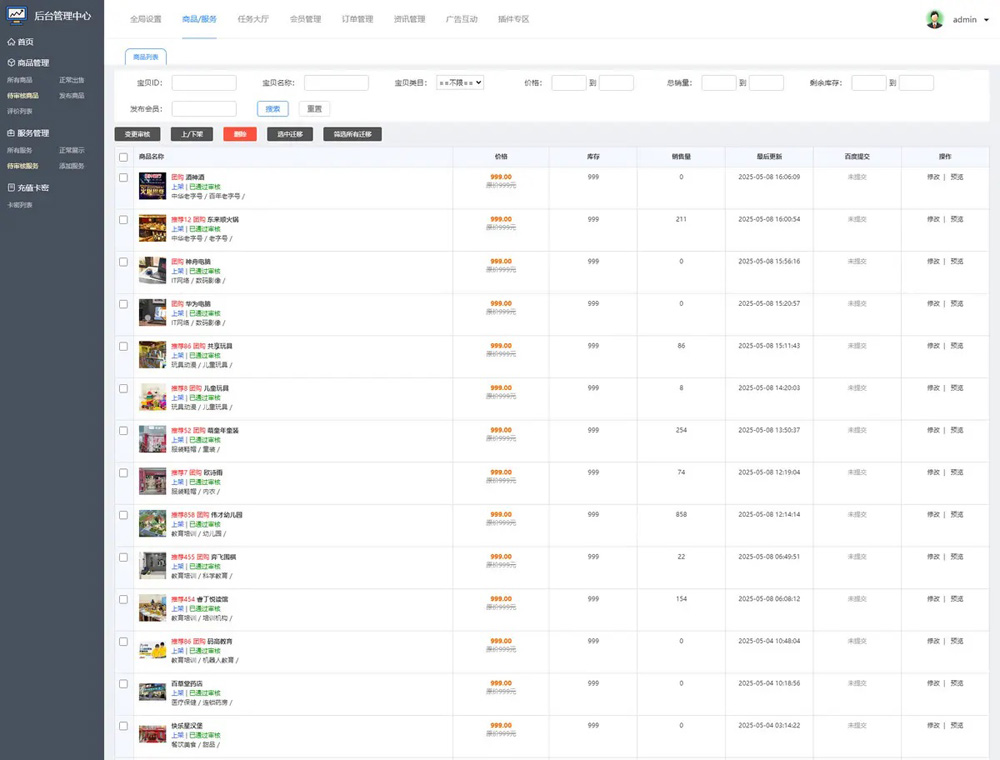Open the 华为电脑 product thumbnail
Viewport: 1000px width, 760px height.
click(152, 311)
